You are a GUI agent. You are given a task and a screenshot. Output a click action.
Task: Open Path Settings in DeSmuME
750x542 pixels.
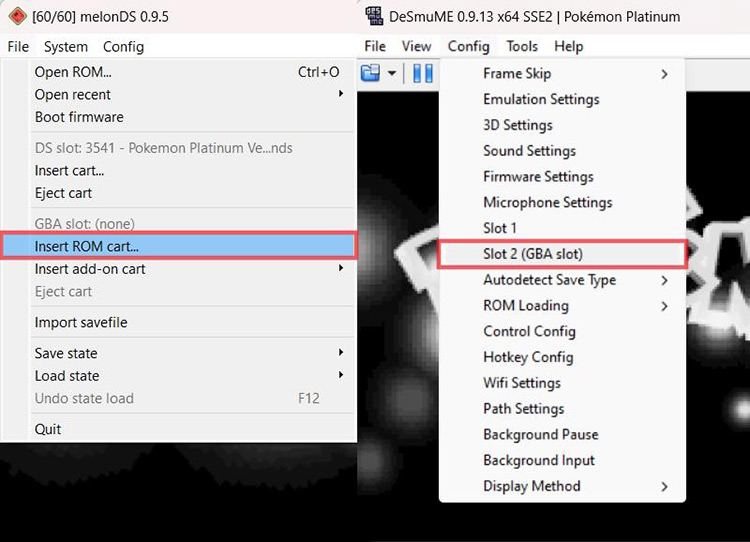pyautogui.click(x=562, y=409)
